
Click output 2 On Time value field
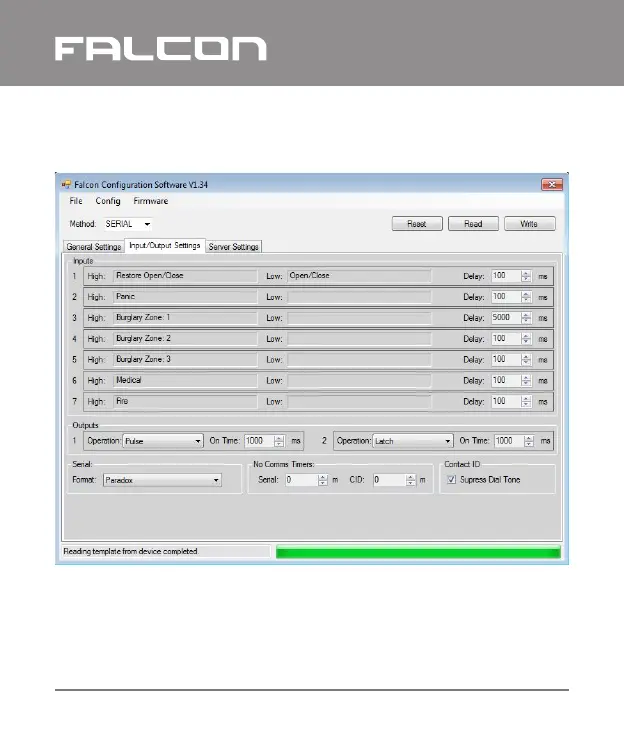(509, 441)
